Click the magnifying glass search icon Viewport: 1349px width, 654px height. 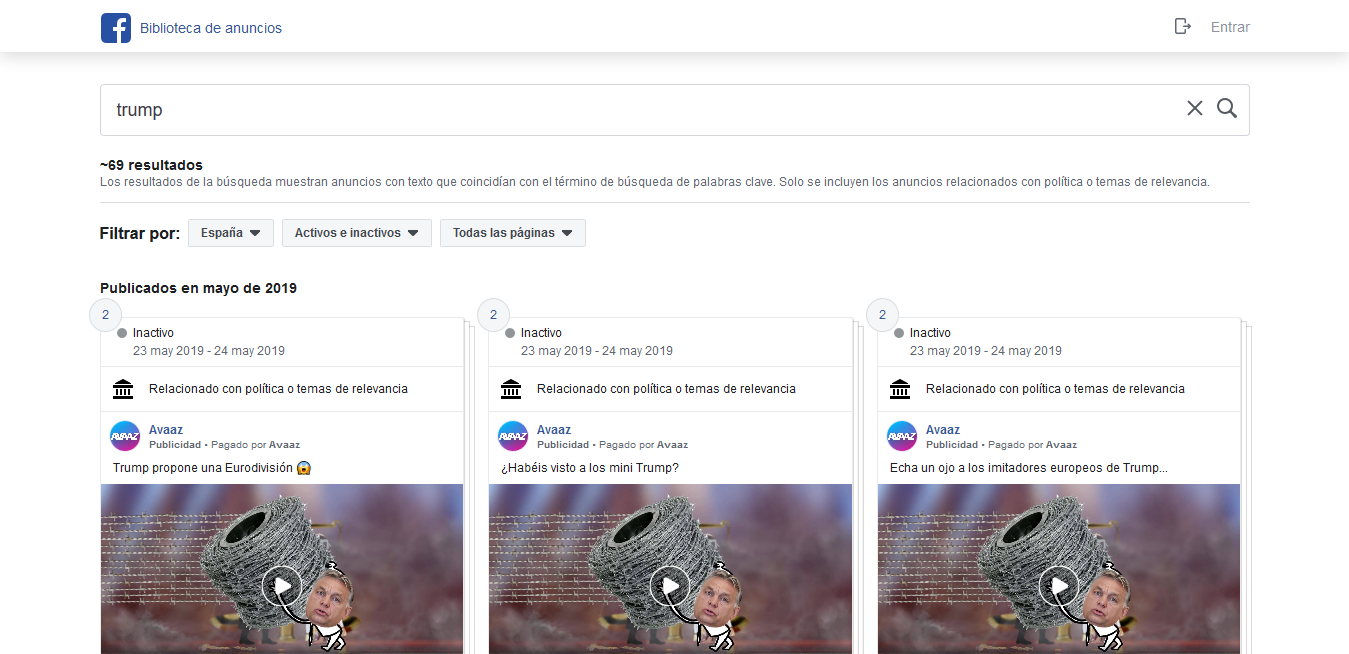(x=1227, y=108)
